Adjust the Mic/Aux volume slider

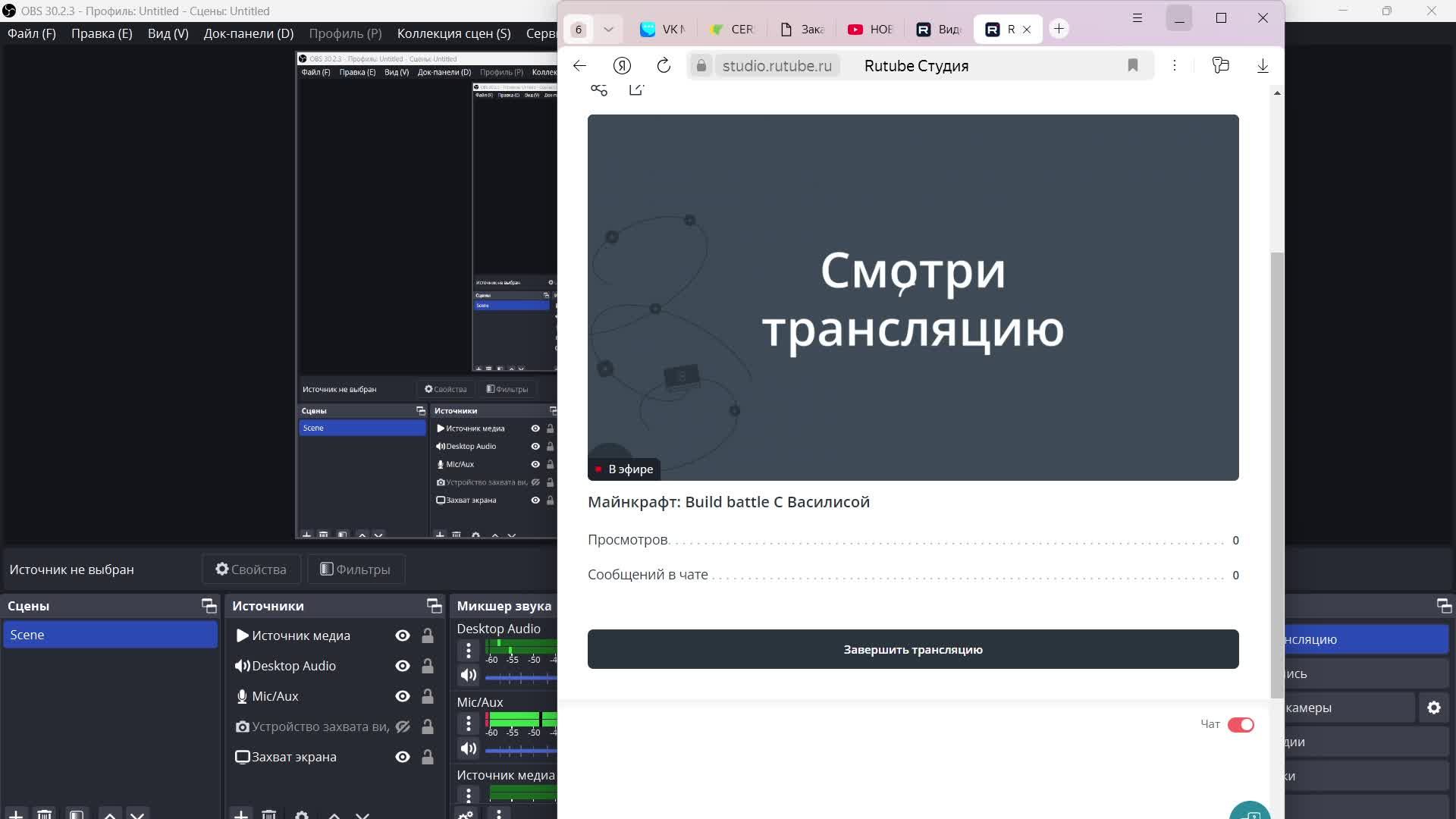pyautogui.click(x=521, y=750)
